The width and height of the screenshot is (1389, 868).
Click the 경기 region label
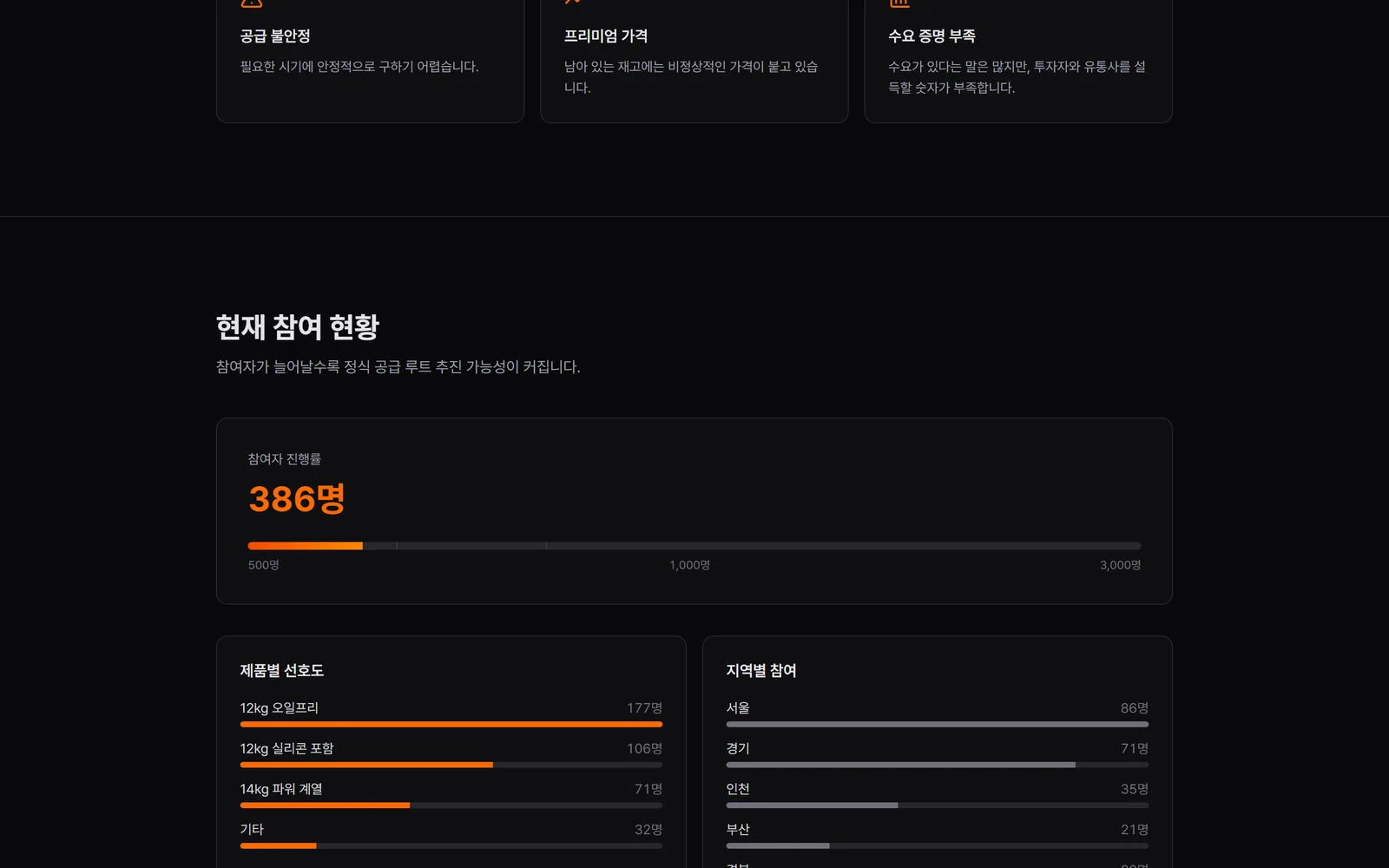click(738, 749)
